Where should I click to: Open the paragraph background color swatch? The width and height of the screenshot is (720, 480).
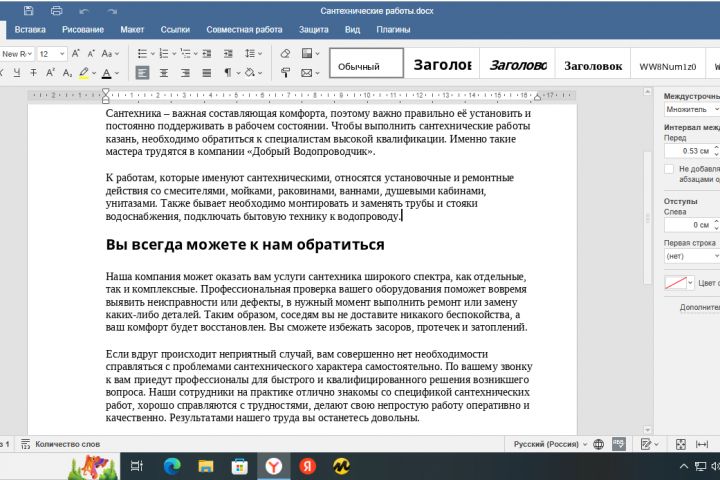click(x=679, y=282)
